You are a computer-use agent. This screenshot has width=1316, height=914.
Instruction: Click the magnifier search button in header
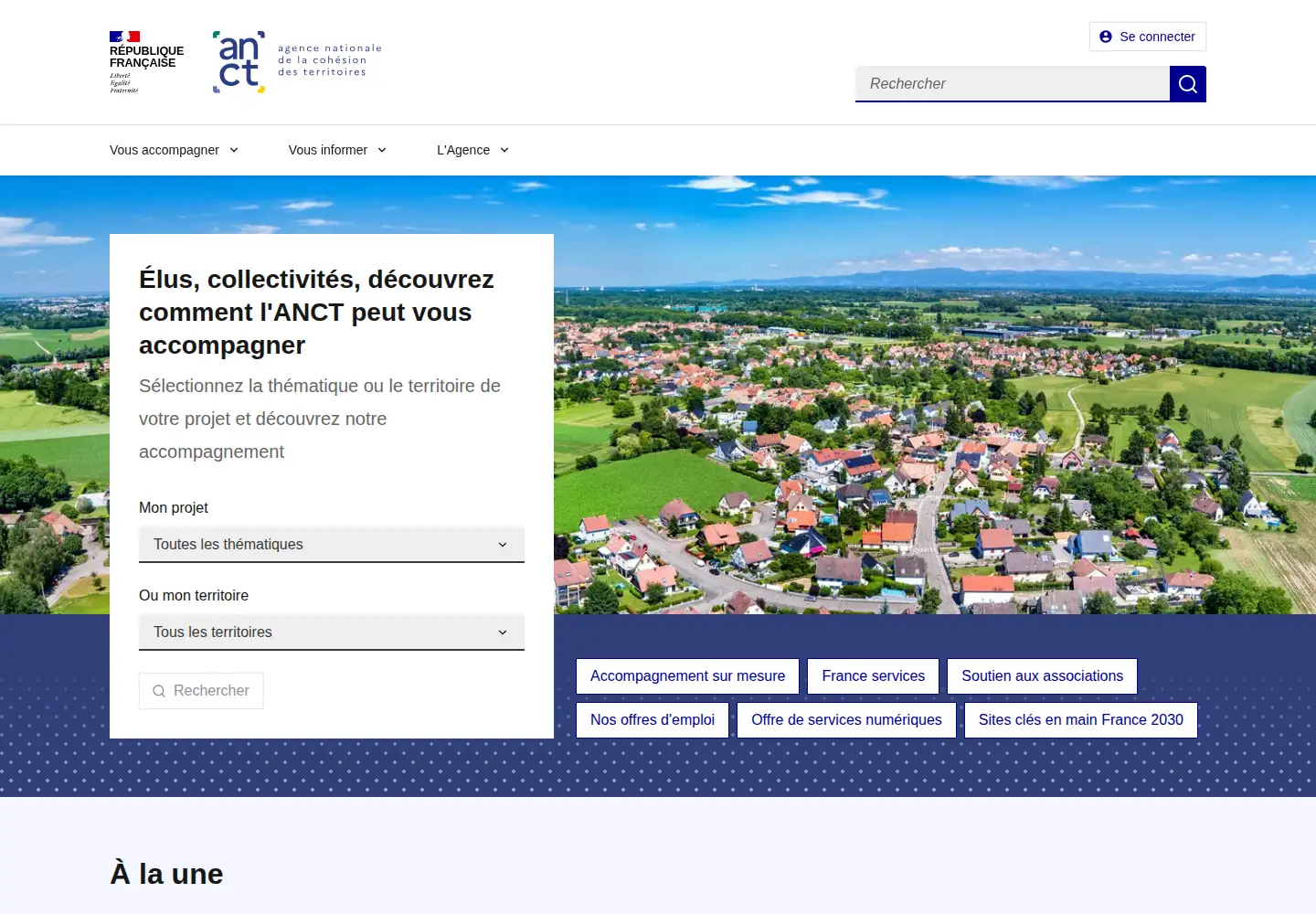1188,84
